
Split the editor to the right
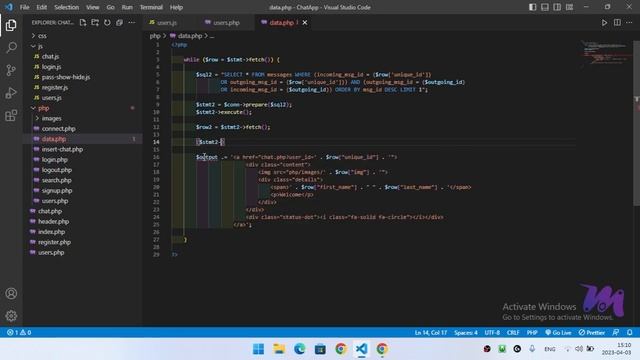point(617,22)
